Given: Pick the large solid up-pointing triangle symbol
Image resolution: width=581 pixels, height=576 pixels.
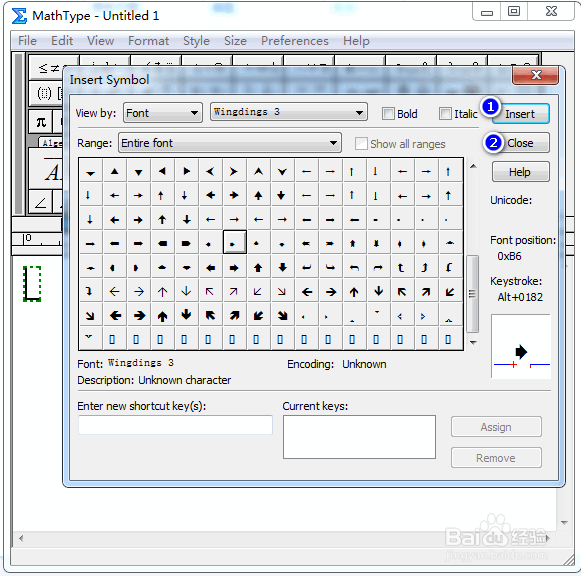Looking at the screenshot, I should (x=114, y=171).
